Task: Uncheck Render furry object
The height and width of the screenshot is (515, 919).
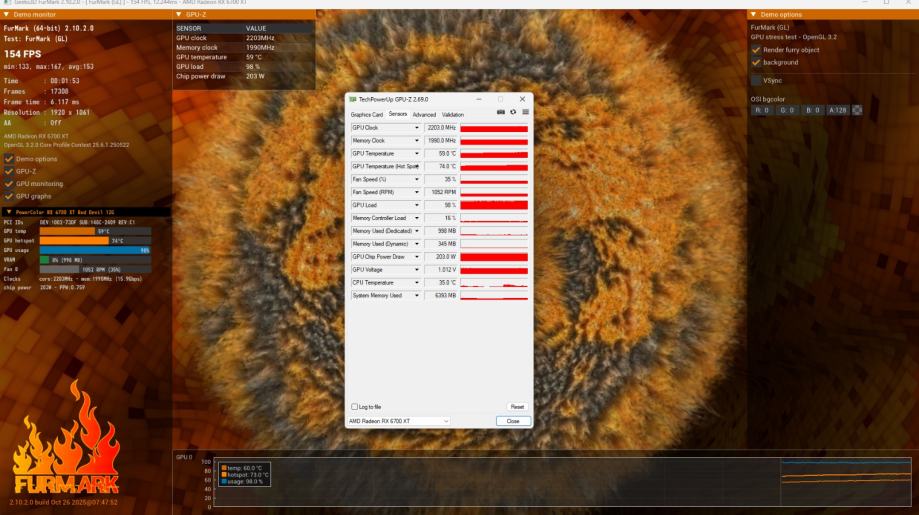Action: pyautogui.click(x=756, y=50)
